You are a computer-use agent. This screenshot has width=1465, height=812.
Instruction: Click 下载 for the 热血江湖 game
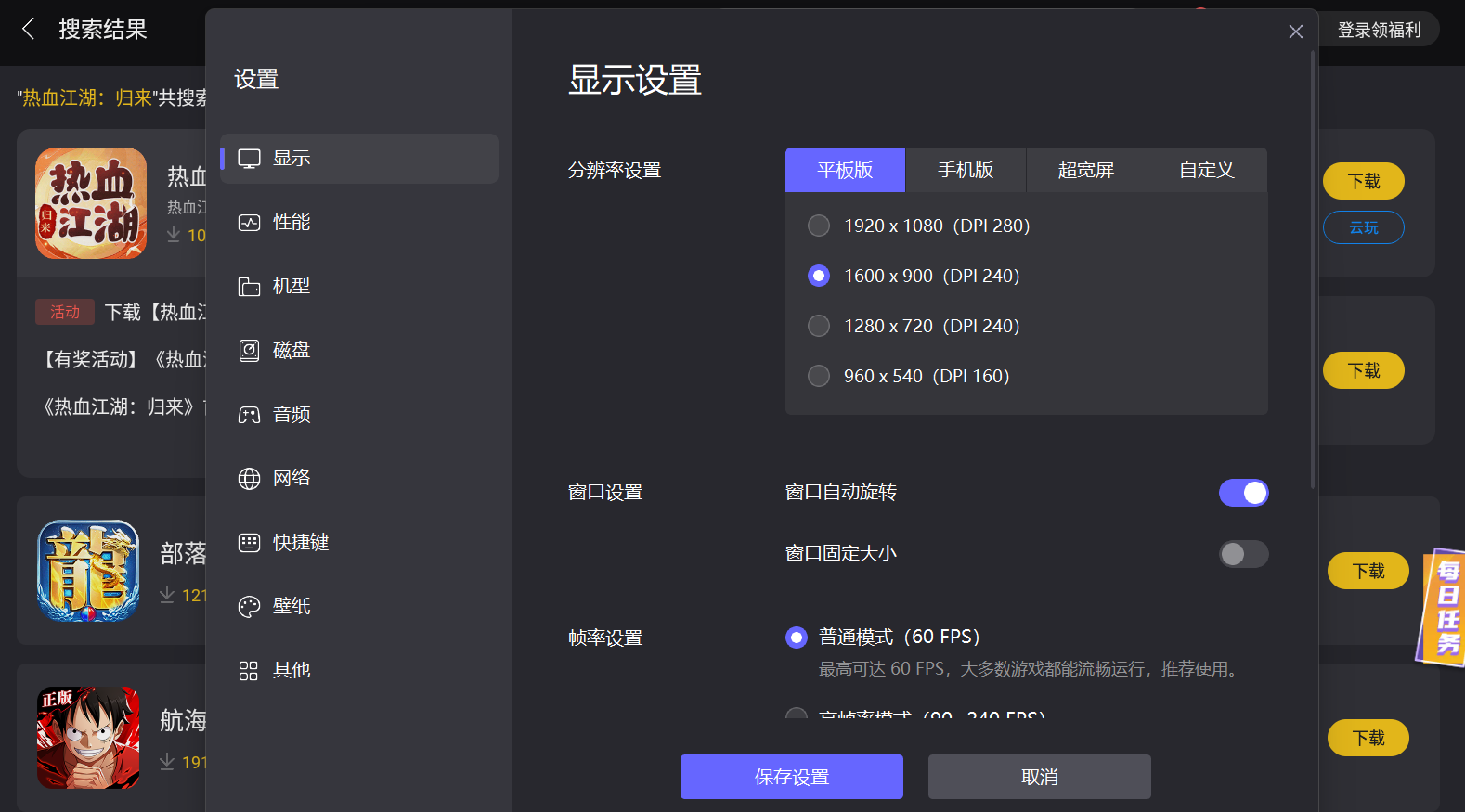click(x=1364, y=181)
